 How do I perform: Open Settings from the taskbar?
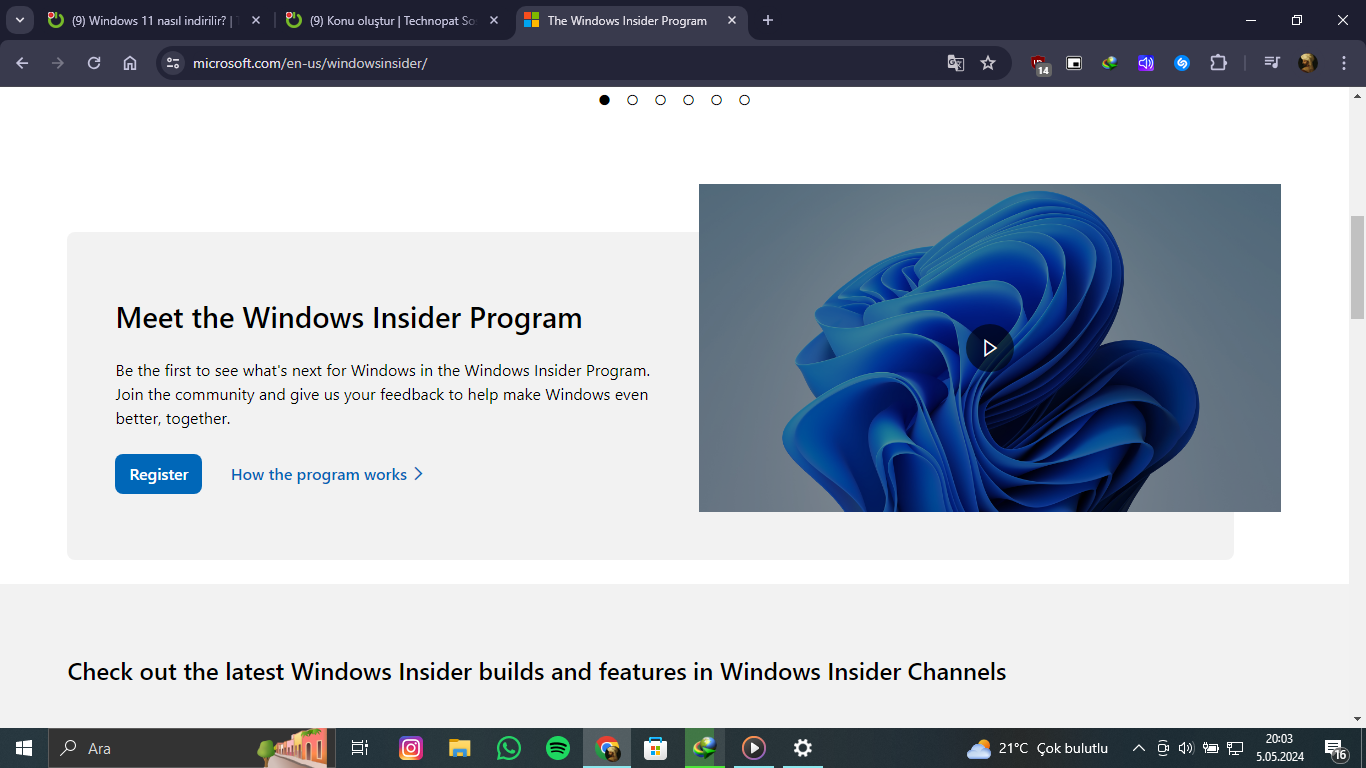(803, 748)
